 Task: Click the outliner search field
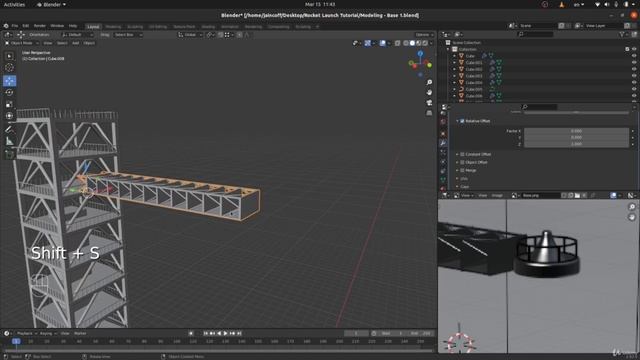coord(535,35)
